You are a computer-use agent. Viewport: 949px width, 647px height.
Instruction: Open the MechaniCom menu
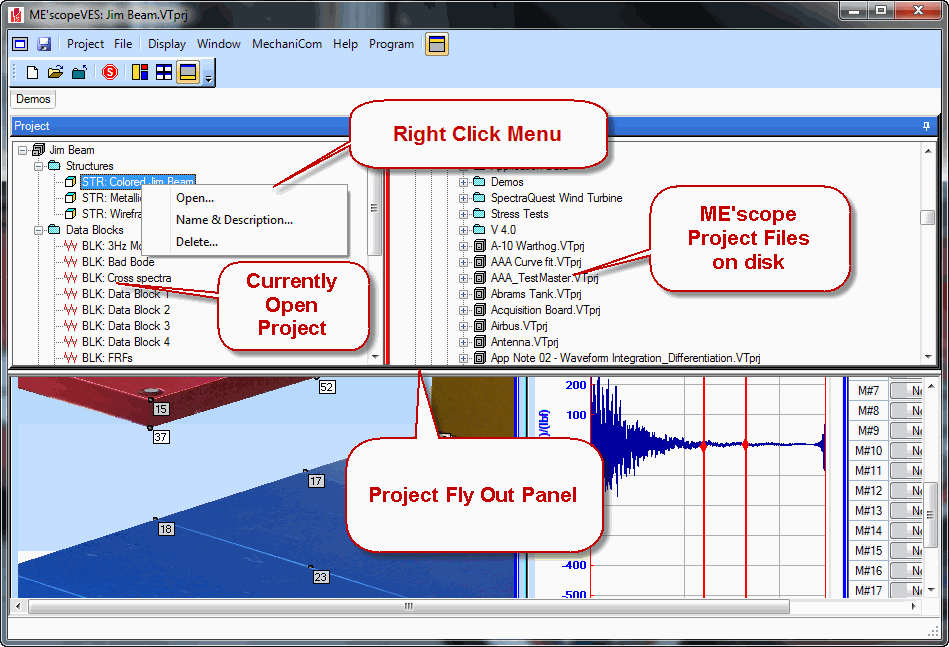(287, 44)
